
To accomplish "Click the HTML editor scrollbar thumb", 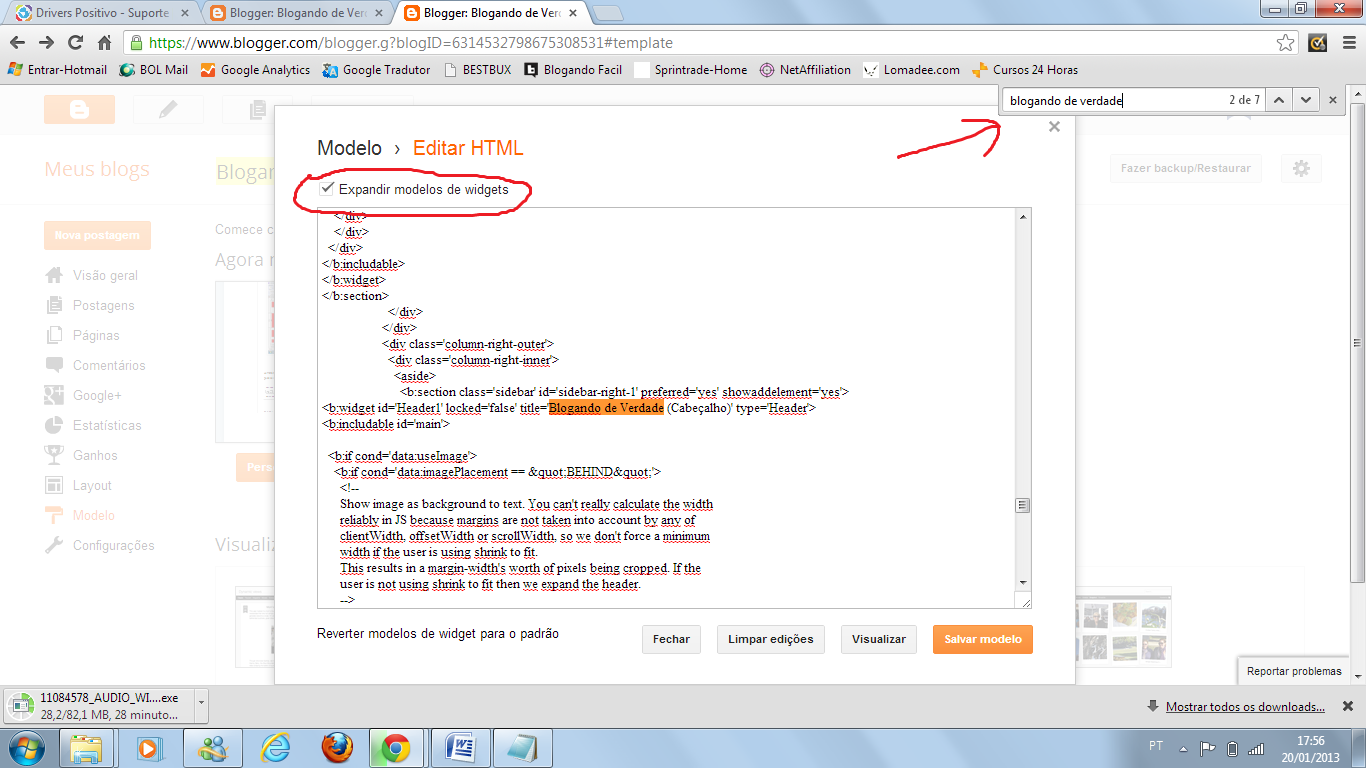I will point(1023,505).
